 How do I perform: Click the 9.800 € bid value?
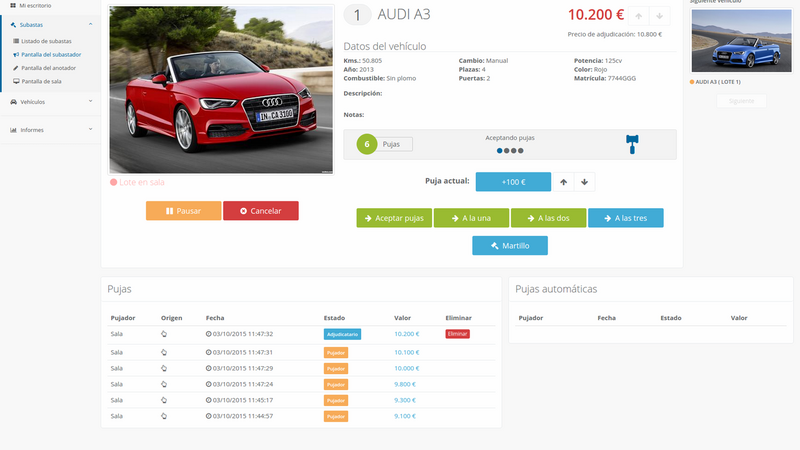(x=405, y=384)
